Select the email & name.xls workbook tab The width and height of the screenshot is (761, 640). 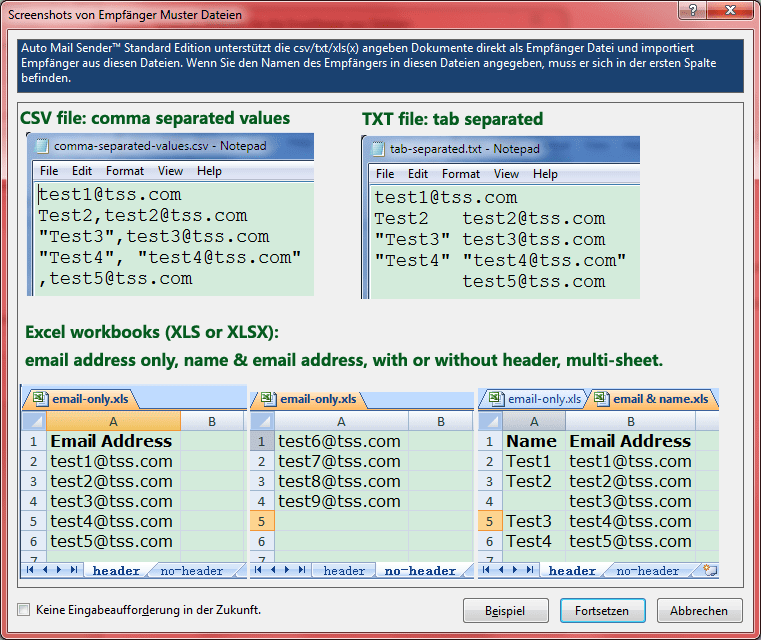[x=652, y=399]
